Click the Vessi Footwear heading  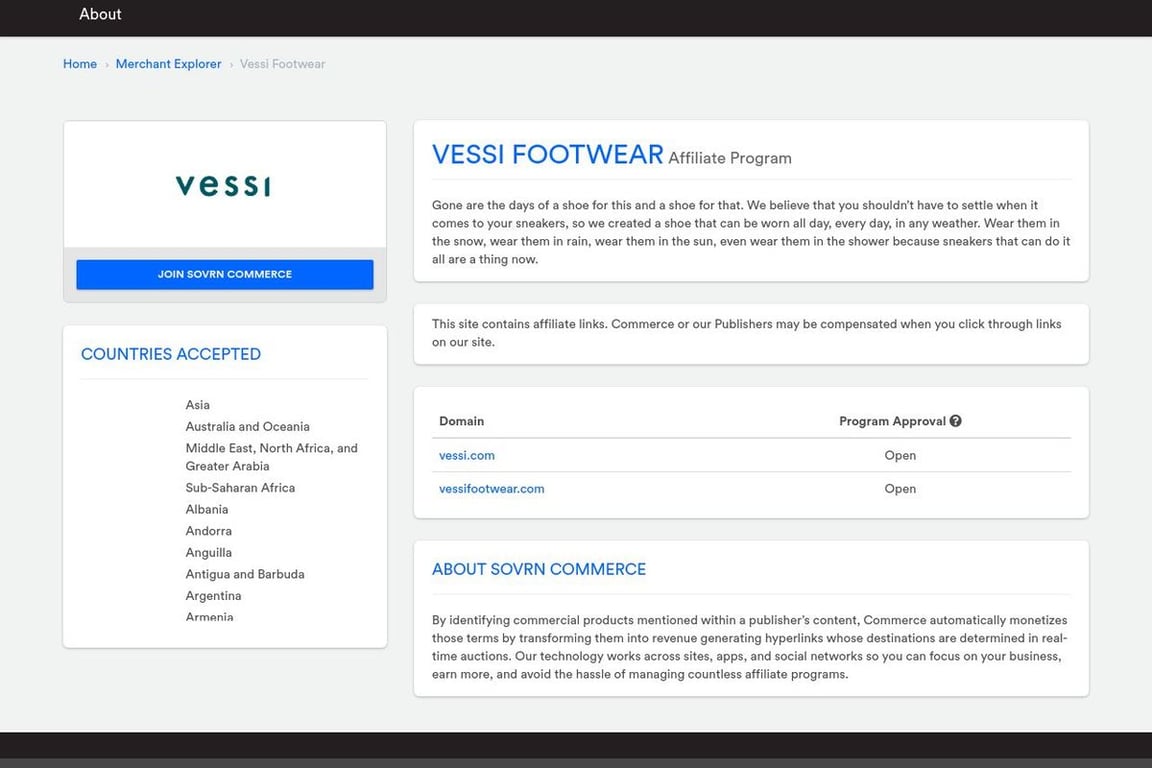point(547,154)
